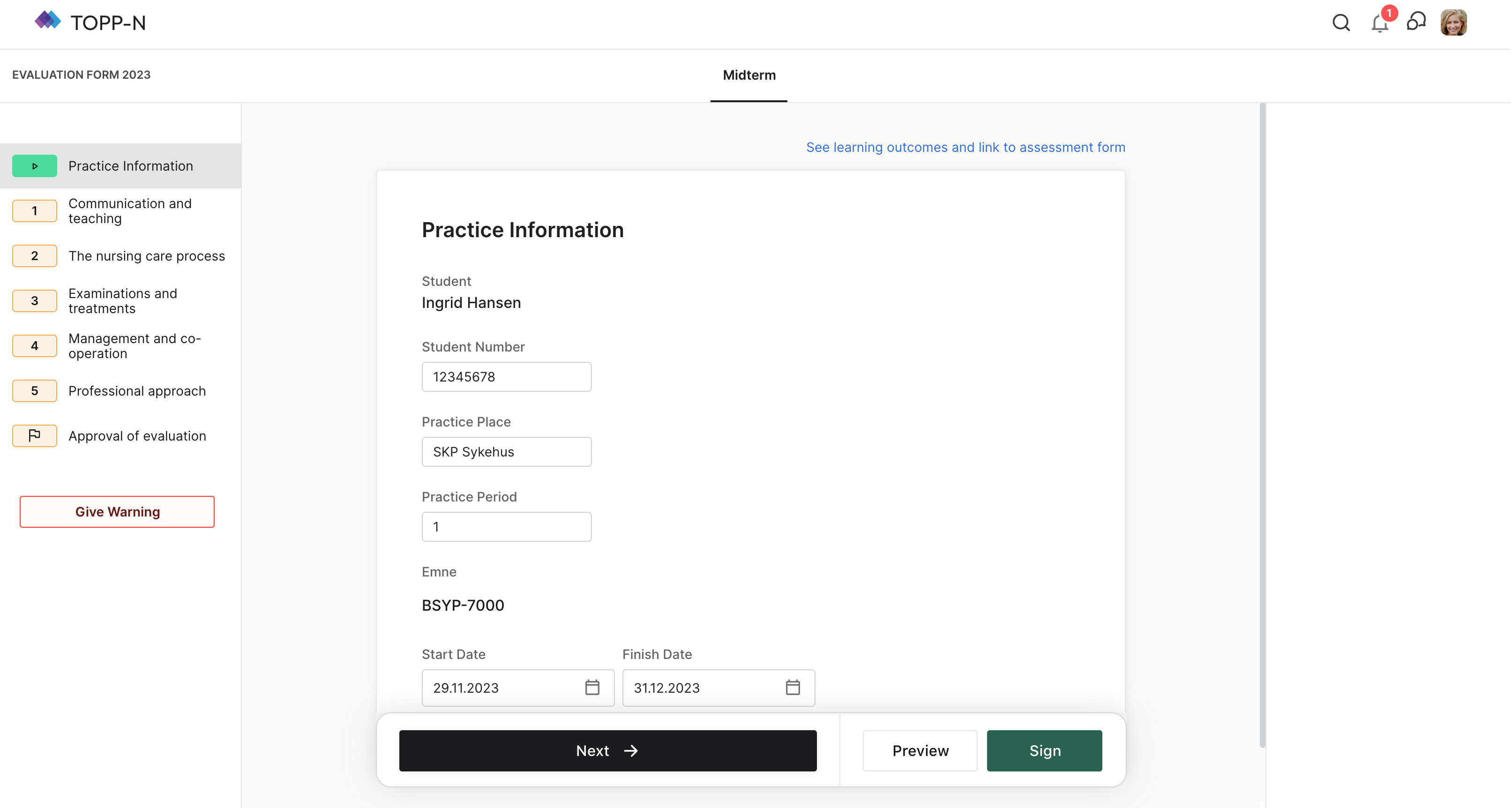Click the Student Number input field
Screen dimensions: 1512x808
[506, 377]
